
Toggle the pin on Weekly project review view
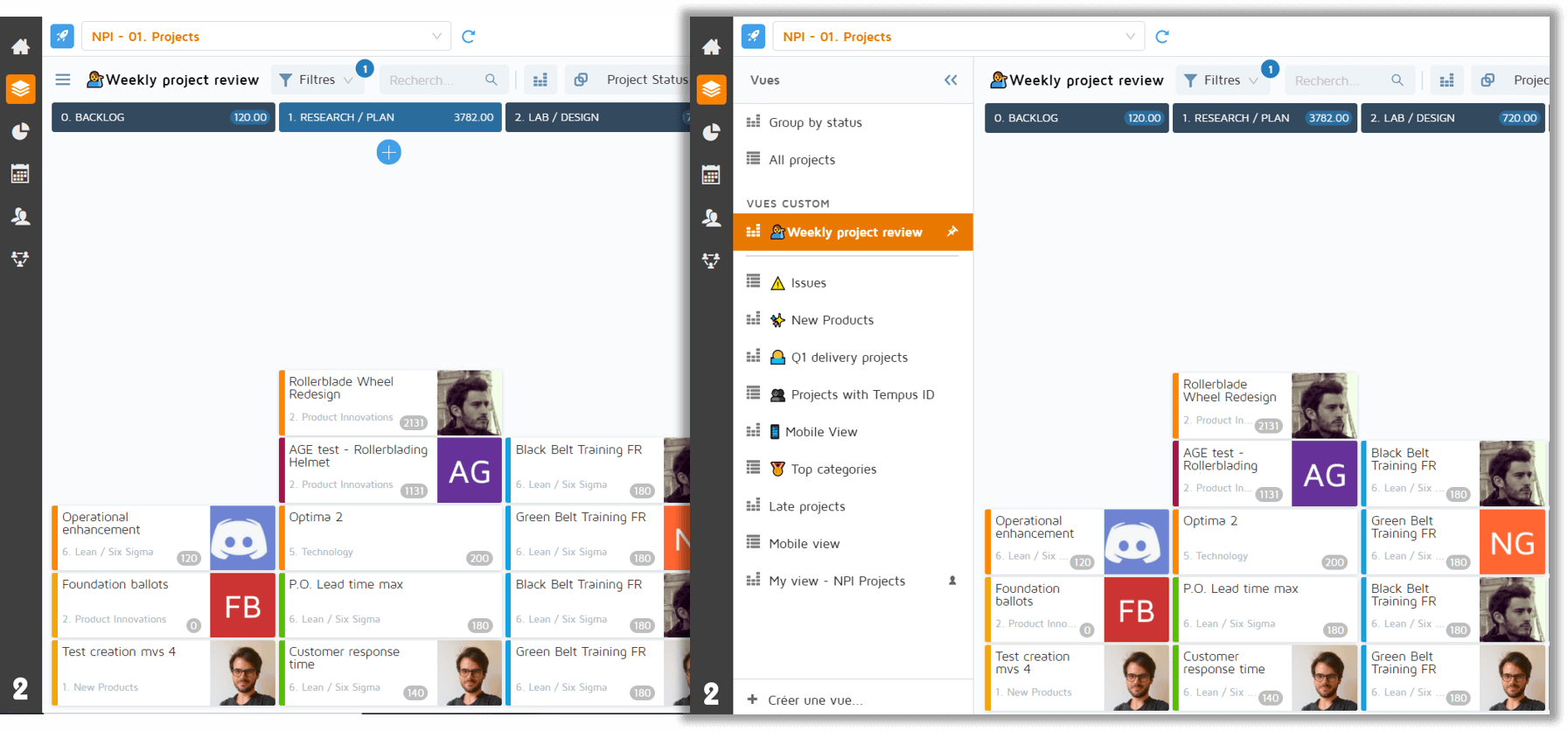coord(952,232)
